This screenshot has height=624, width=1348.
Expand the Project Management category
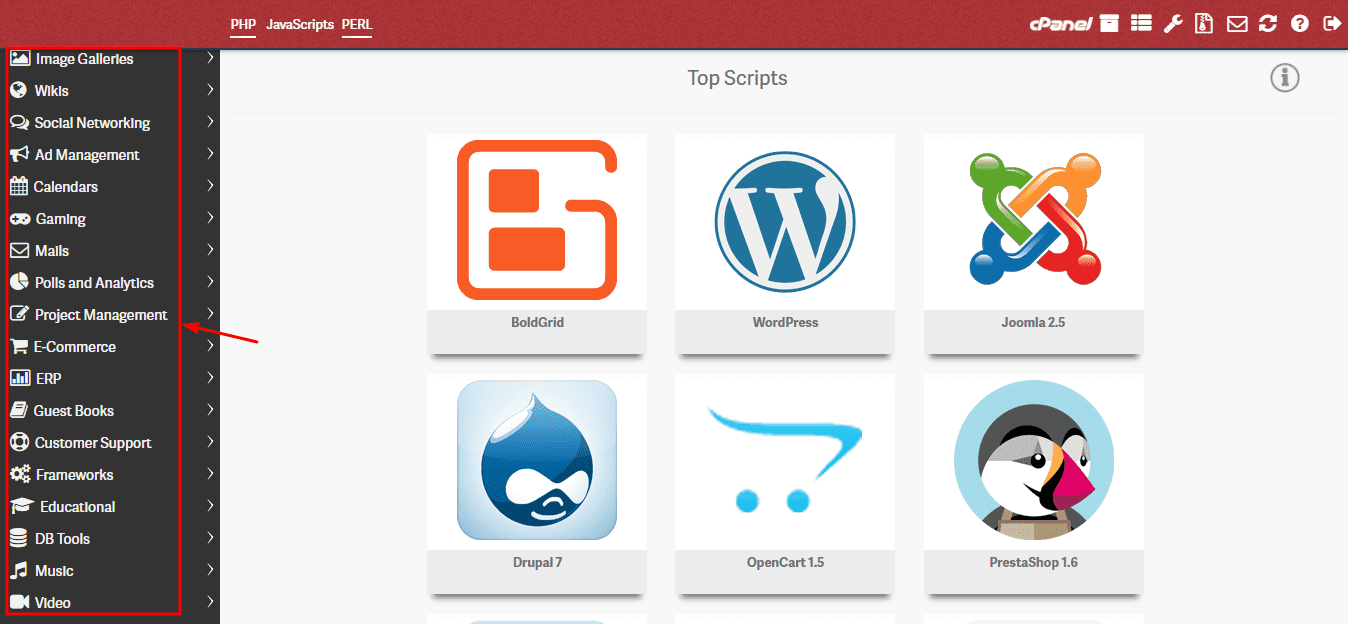pyautogui.click(x=101, y=315)
